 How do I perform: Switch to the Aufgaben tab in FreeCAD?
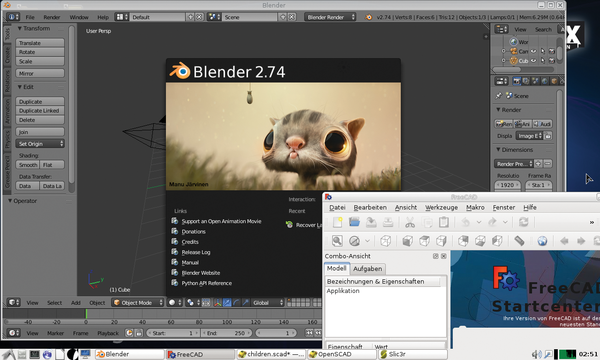tap(367, 269)
